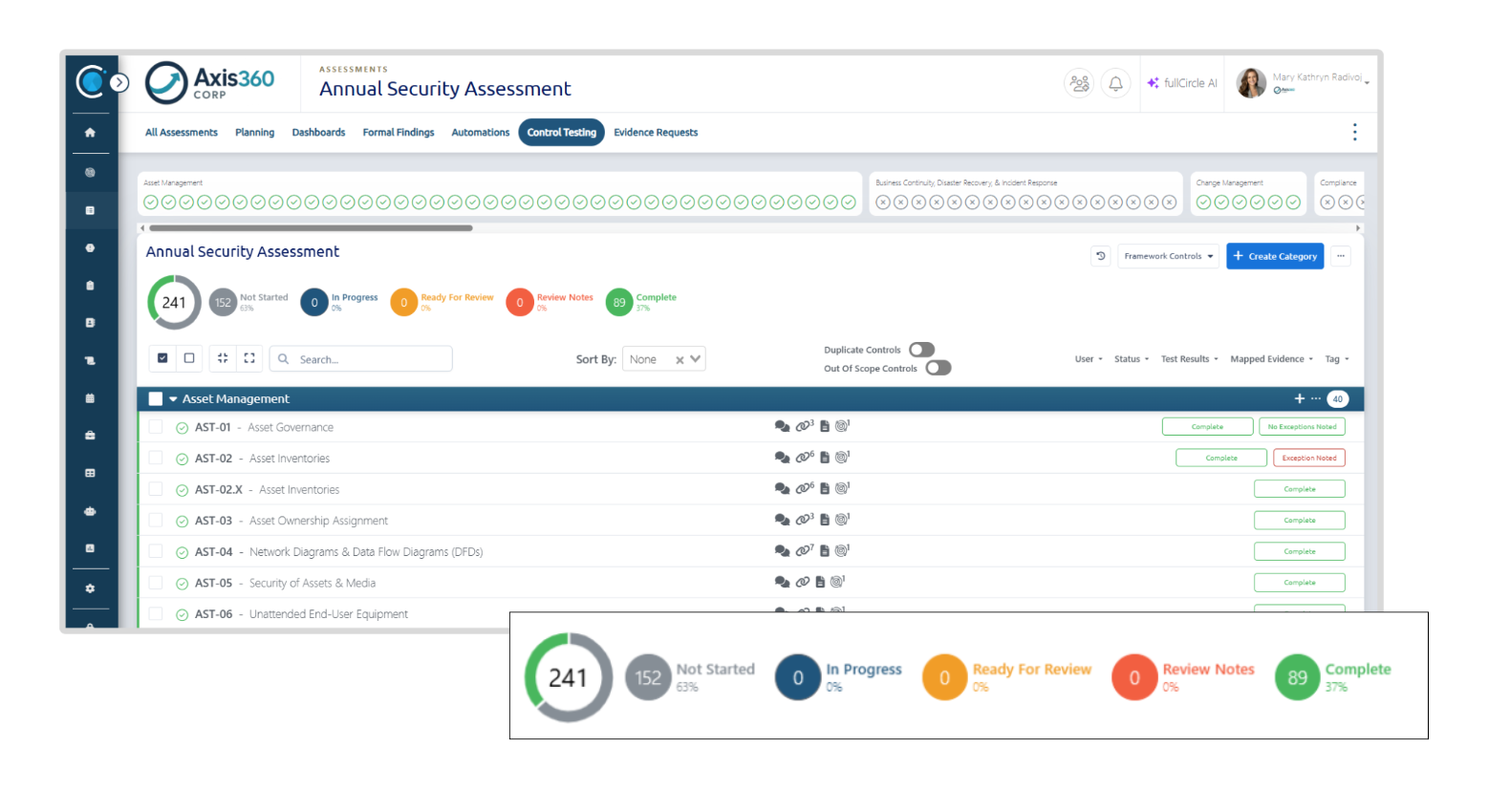Open the Sort By None dropdown
Image resolution: width=1510 pixels, height=812 pixels.
(664, 359)
